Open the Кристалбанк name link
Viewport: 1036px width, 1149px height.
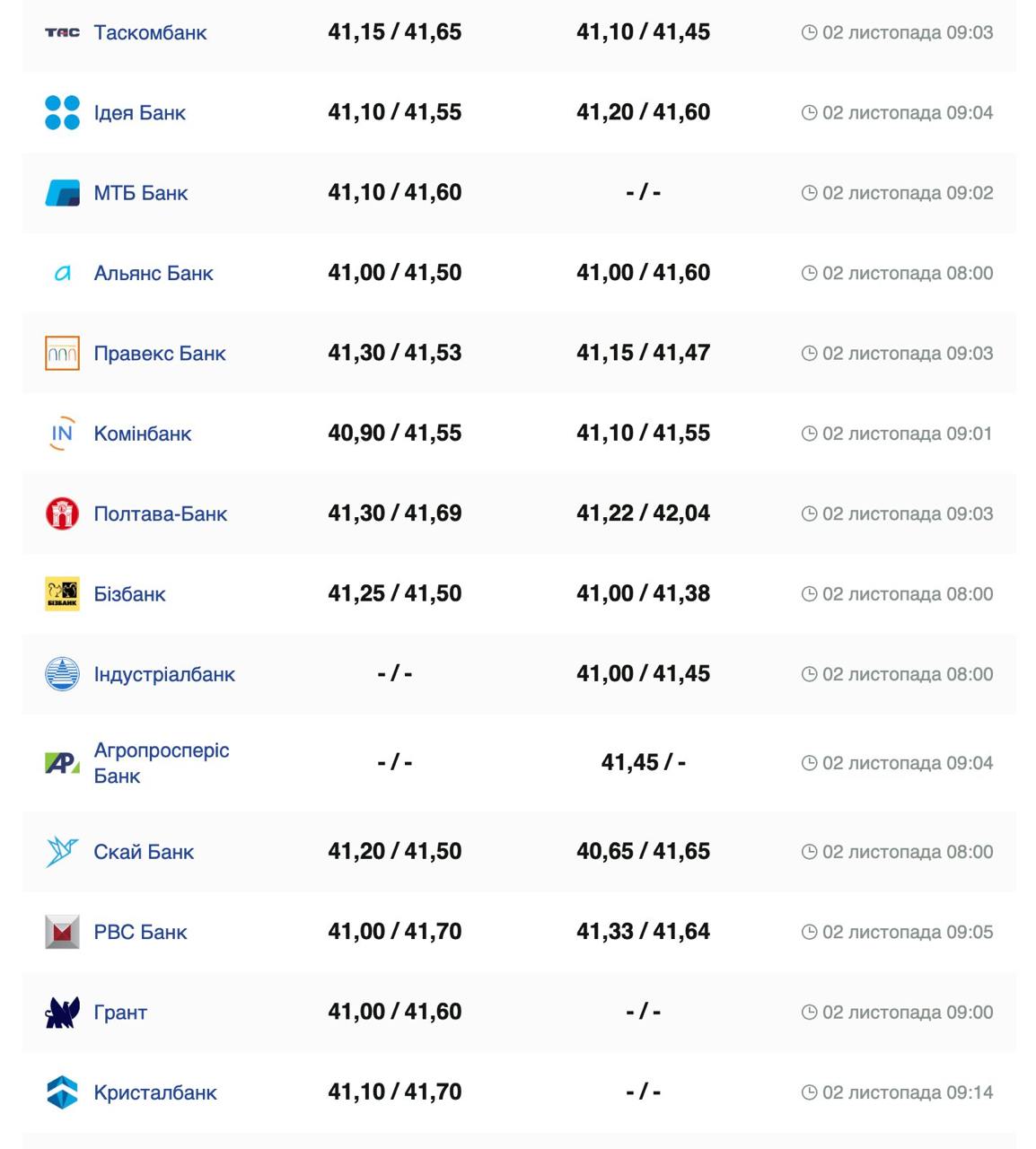155,1092
